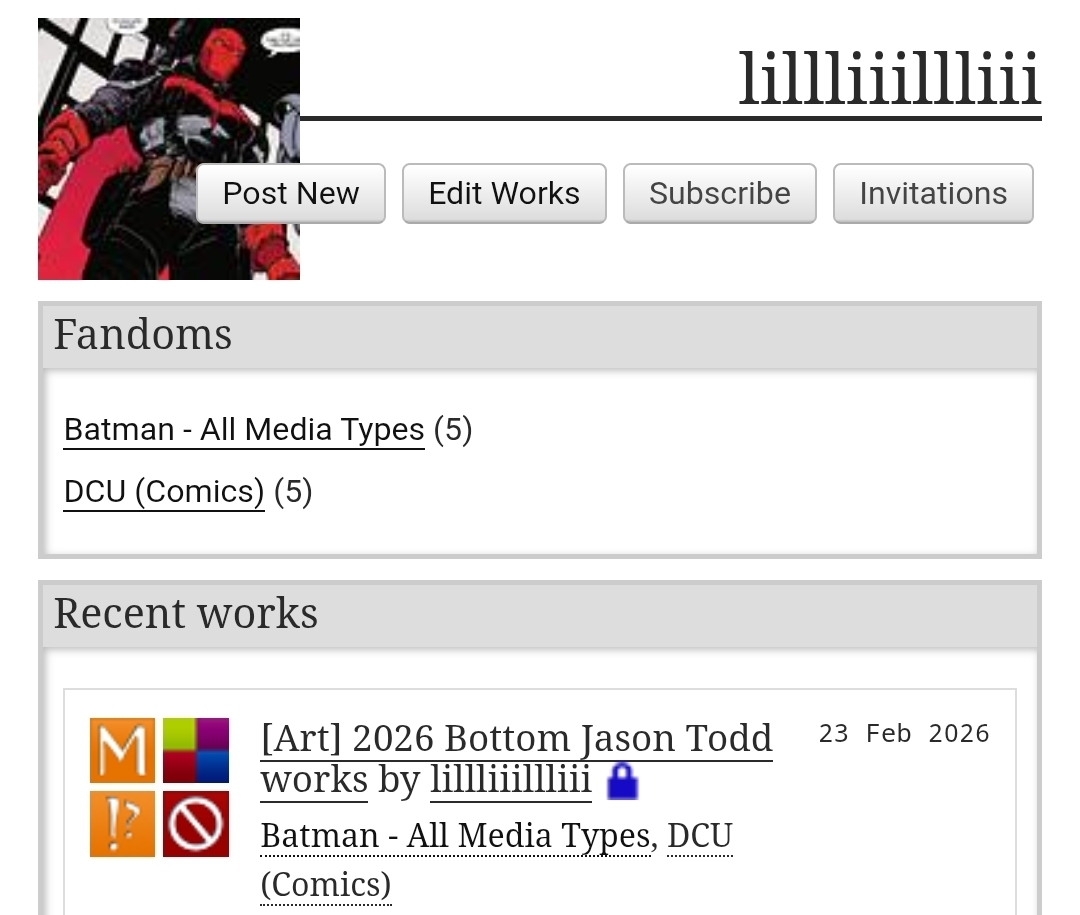This screenshot has height=915, width=1080.
Task: Click the blue restricted lock icon
Action: (623, 781)
